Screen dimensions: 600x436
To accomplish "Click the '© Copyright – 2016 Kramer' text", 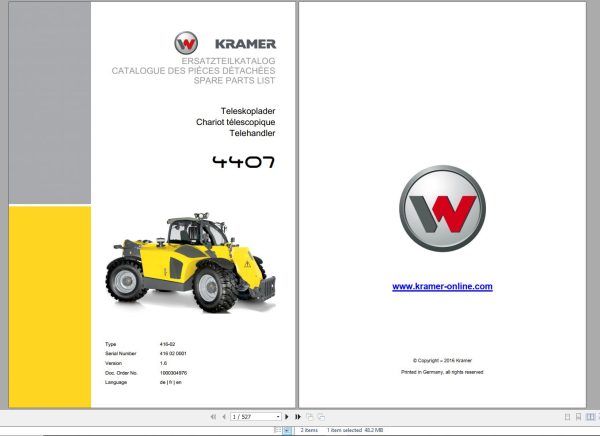I will tap(442, 361).
